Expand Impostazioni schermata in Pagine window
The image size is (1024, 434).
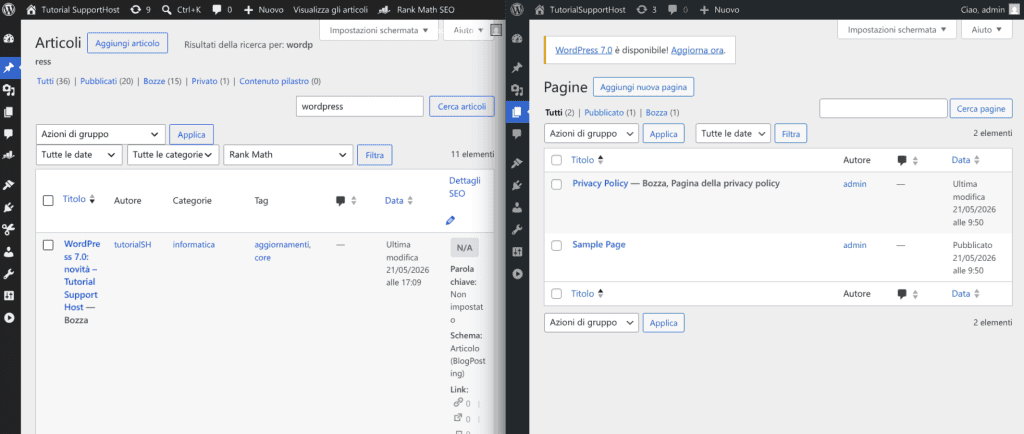897,29
